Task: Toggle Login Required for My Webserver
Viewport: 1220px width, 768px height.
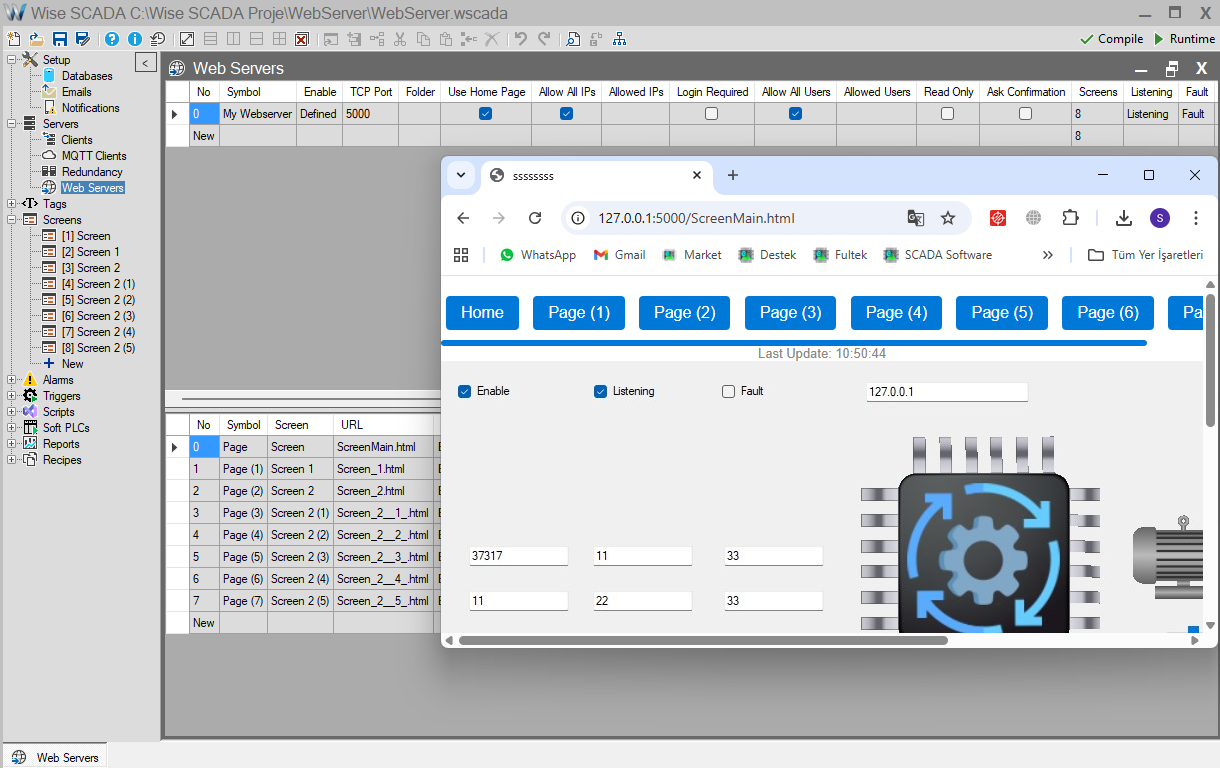Action: 711,114
